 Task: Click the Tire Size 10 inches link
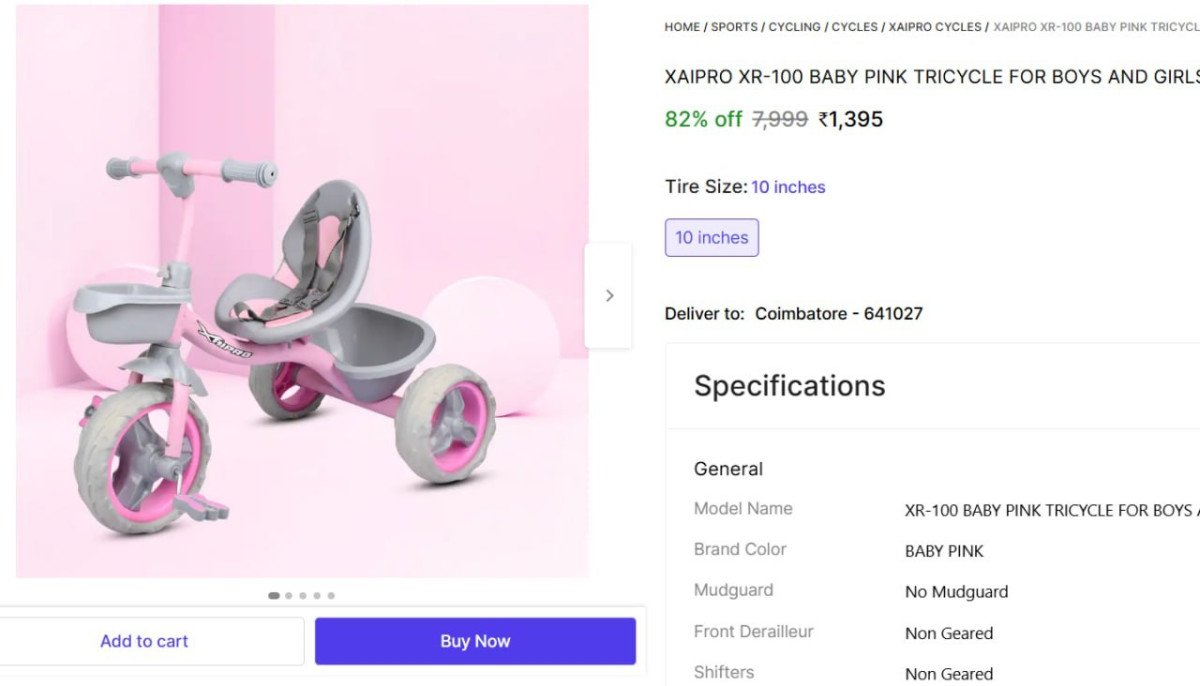[x=788, y=187]
